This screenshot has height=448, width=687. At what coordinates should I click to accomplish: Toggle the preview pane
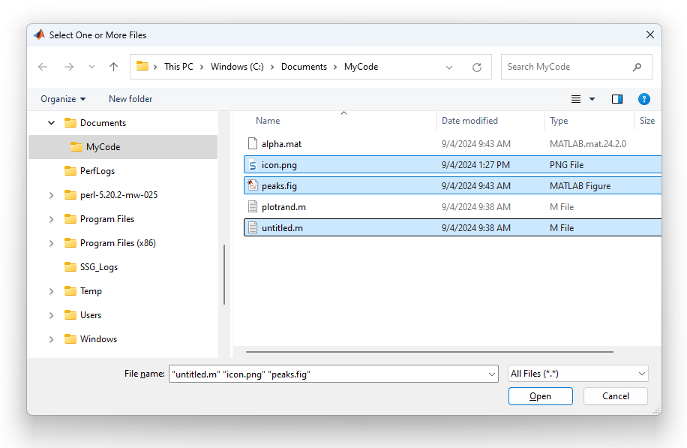coord(617,99)
